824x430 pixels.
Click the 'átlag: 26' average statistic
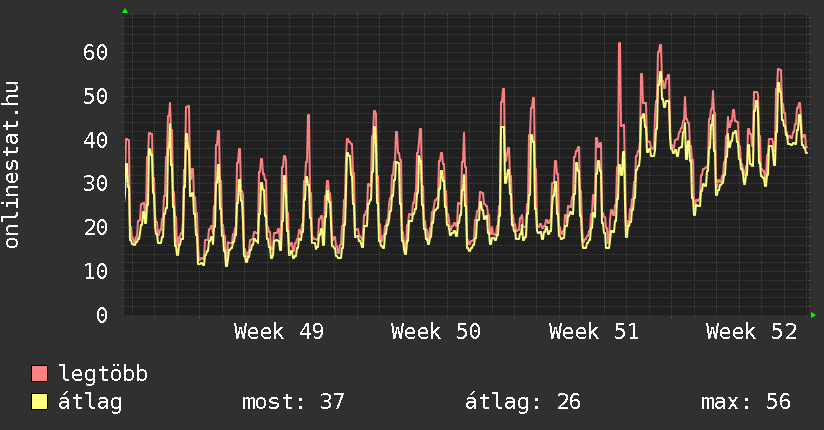(x=523, y=402)
